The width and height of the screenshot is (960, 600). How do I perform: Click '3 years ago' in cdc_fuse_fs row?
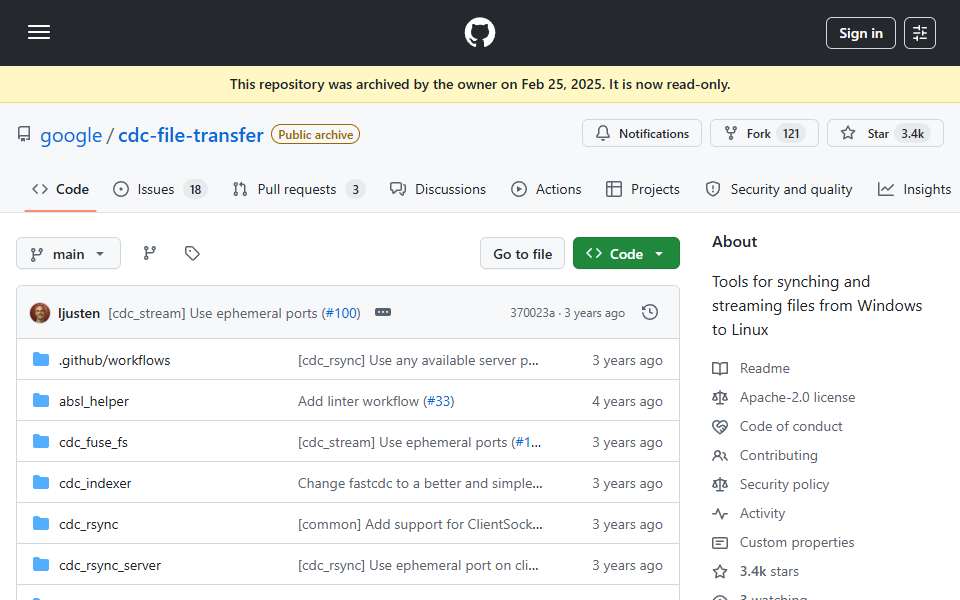click(x=627, y=443)
